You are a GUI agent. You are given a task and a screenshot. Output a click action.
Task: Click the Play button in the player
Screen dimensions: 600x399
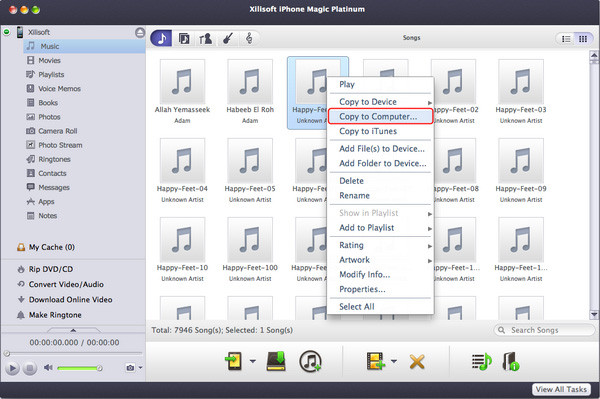[x=12, y=368]
